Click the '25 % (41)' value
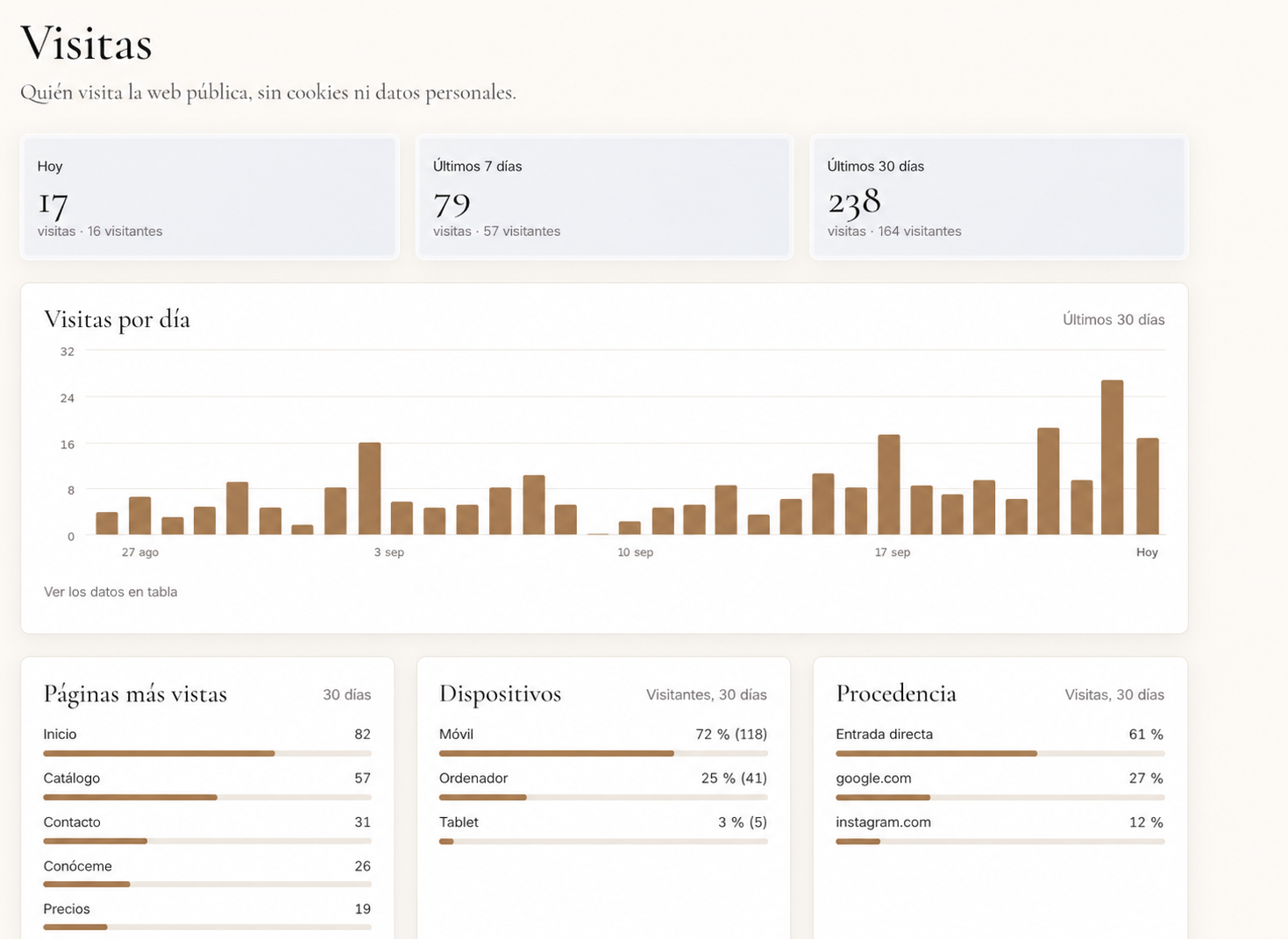Screen dimensions: 1288x939 click(x=734, y=779)
